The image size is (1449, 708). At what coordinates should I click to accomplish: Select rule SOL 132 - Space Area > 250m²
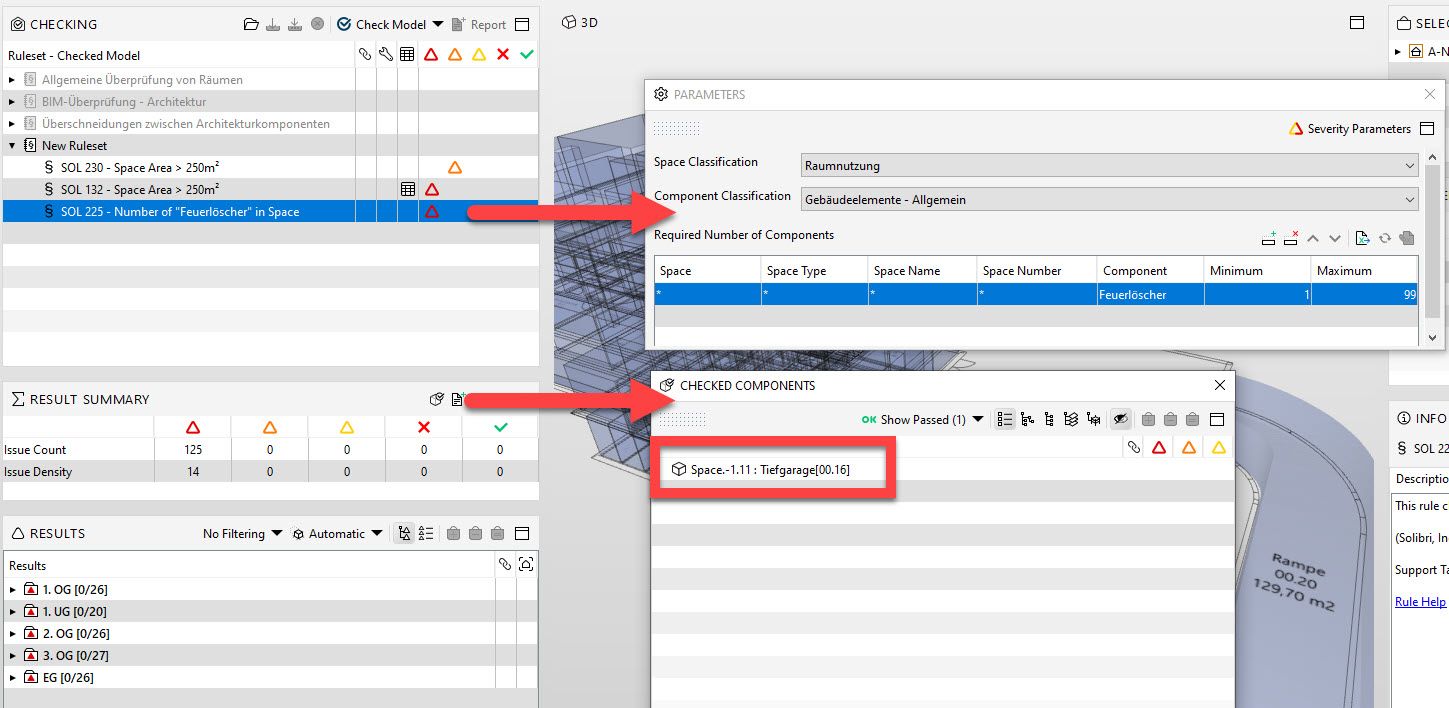tap(139, 190)
